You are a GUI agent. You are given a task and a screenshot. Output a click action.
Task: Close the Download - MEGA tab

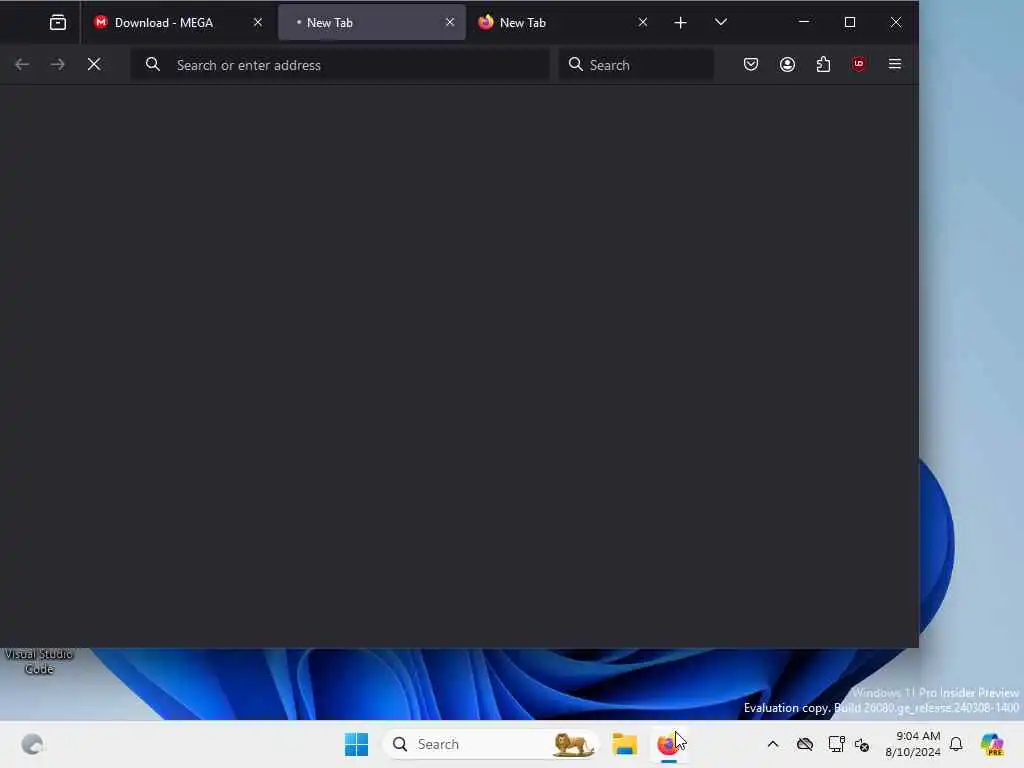pos(258,23)
